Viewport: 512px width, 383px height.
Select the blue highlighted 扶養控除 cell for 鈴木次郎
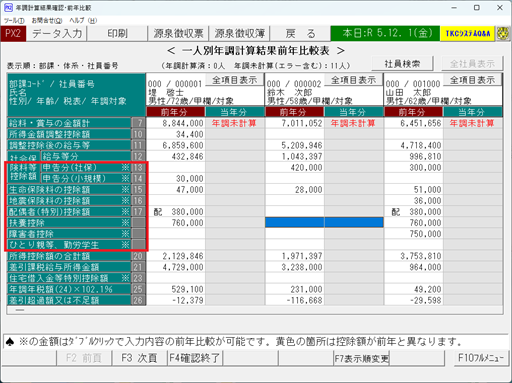tap(324, 222)
